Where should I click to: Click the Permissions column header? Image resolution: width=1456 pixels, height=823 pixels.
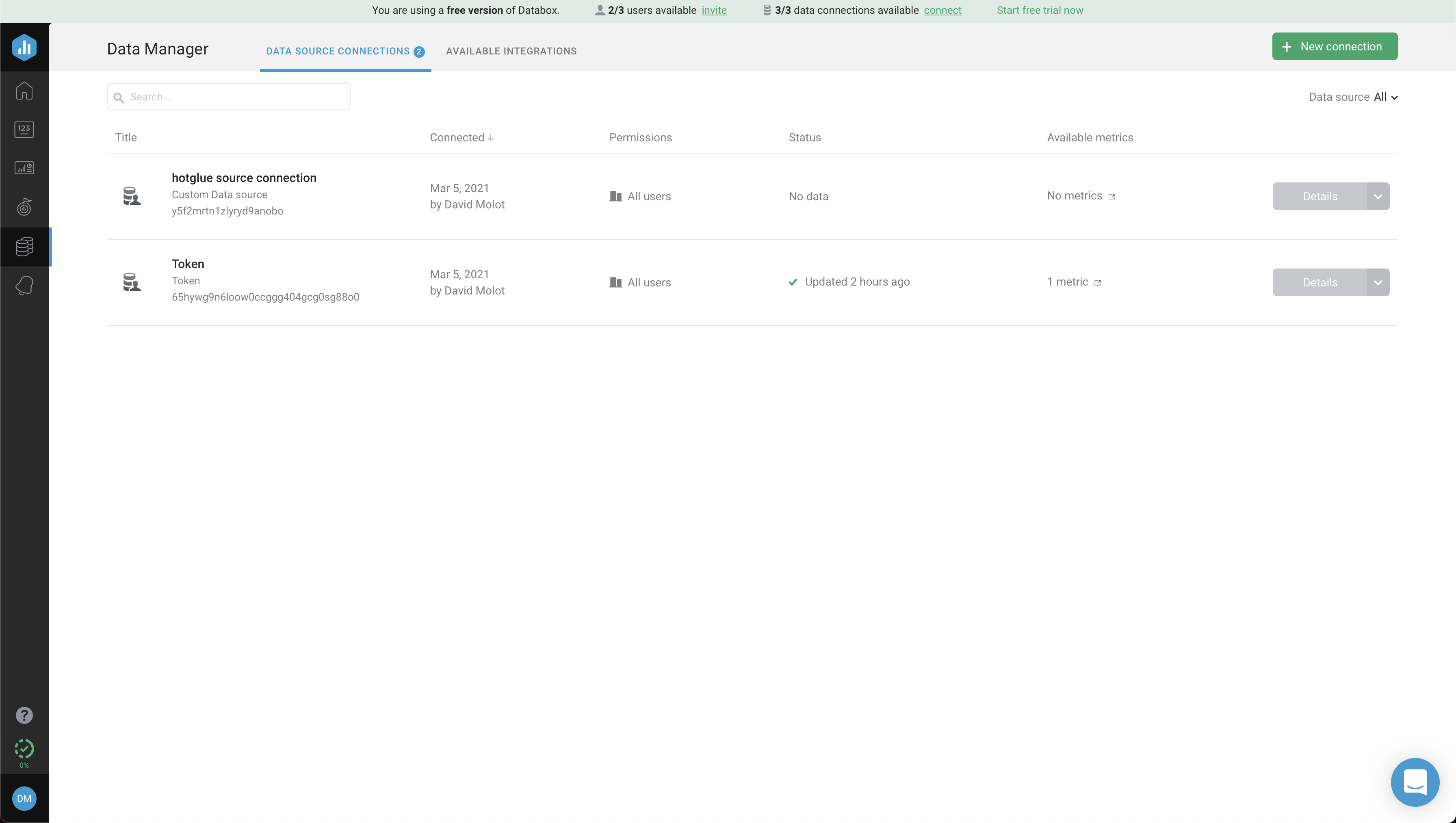coord(640,137)
